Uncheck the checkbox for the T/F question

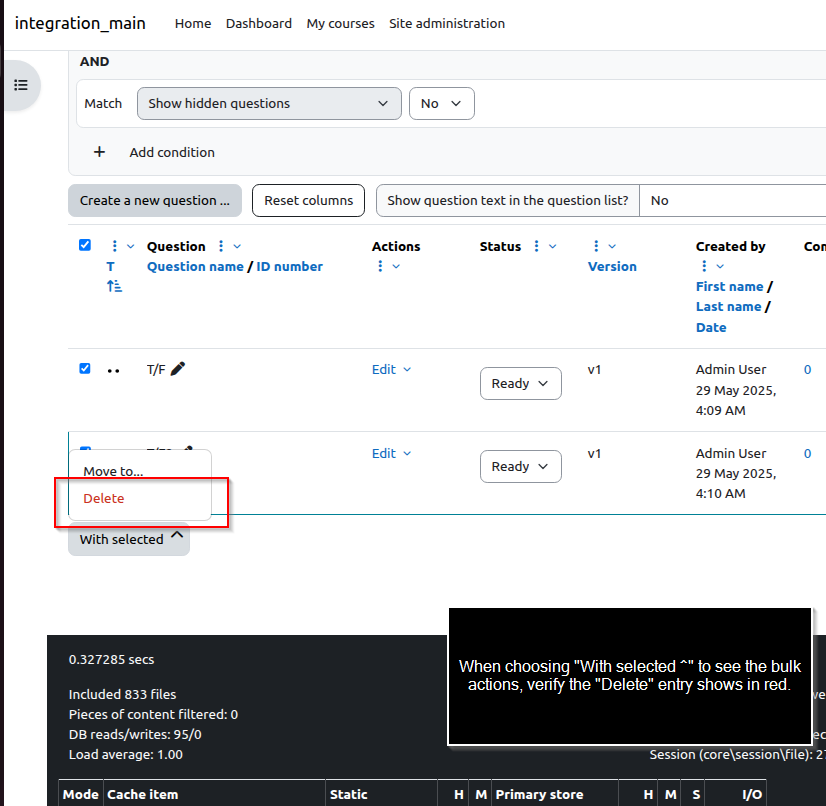(85, 368)
